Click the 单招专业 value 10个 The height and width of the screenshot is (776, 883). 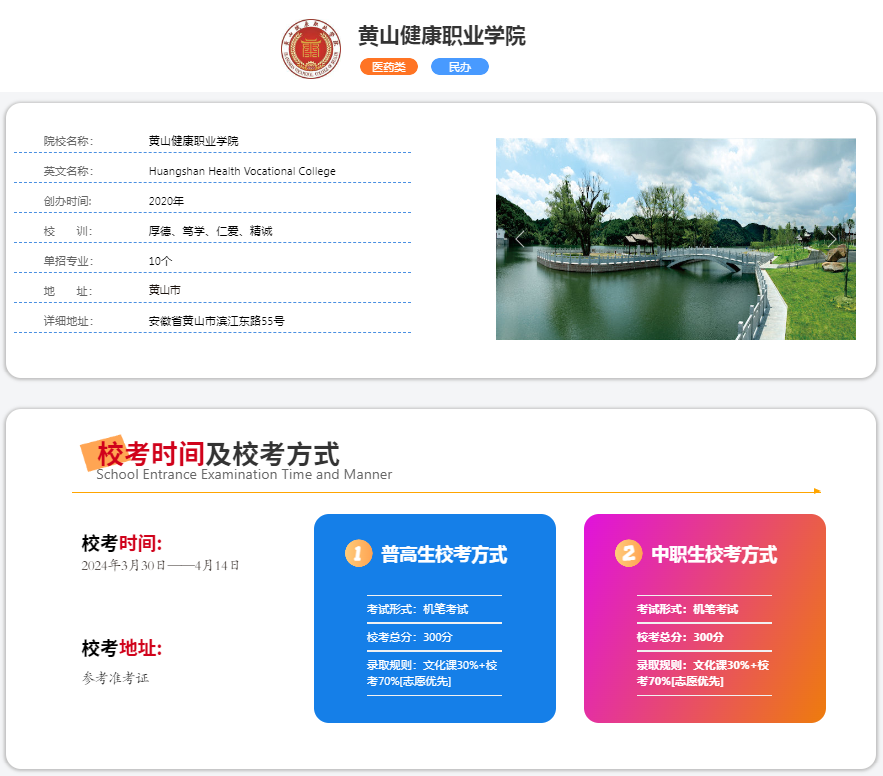160,261
